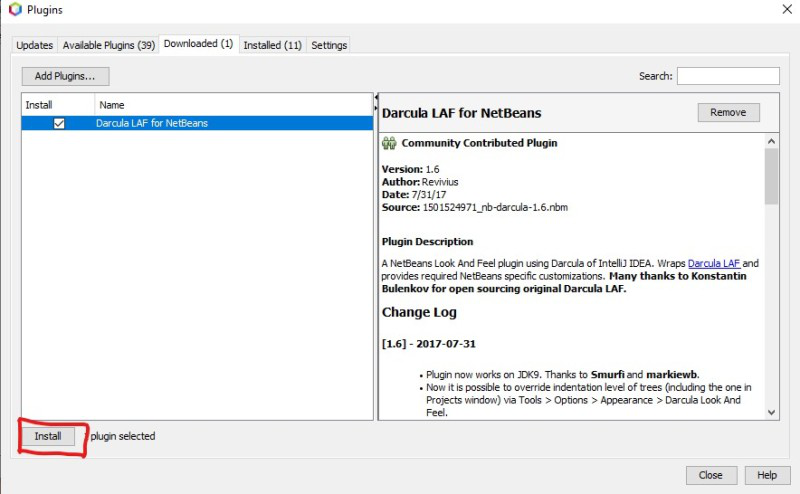Click the Plugin Description heading
Viewport: 800px width, 494px height.
click(x=428, y=242)
